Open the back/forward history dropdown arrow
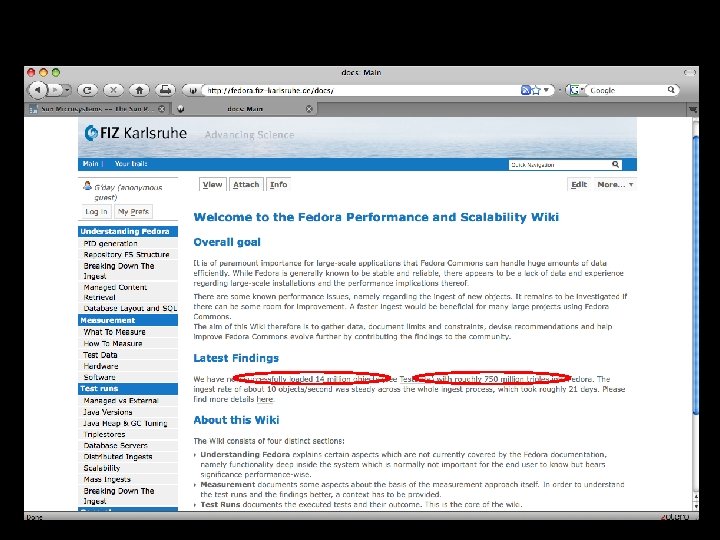720x540 pixels. point(67,90)
